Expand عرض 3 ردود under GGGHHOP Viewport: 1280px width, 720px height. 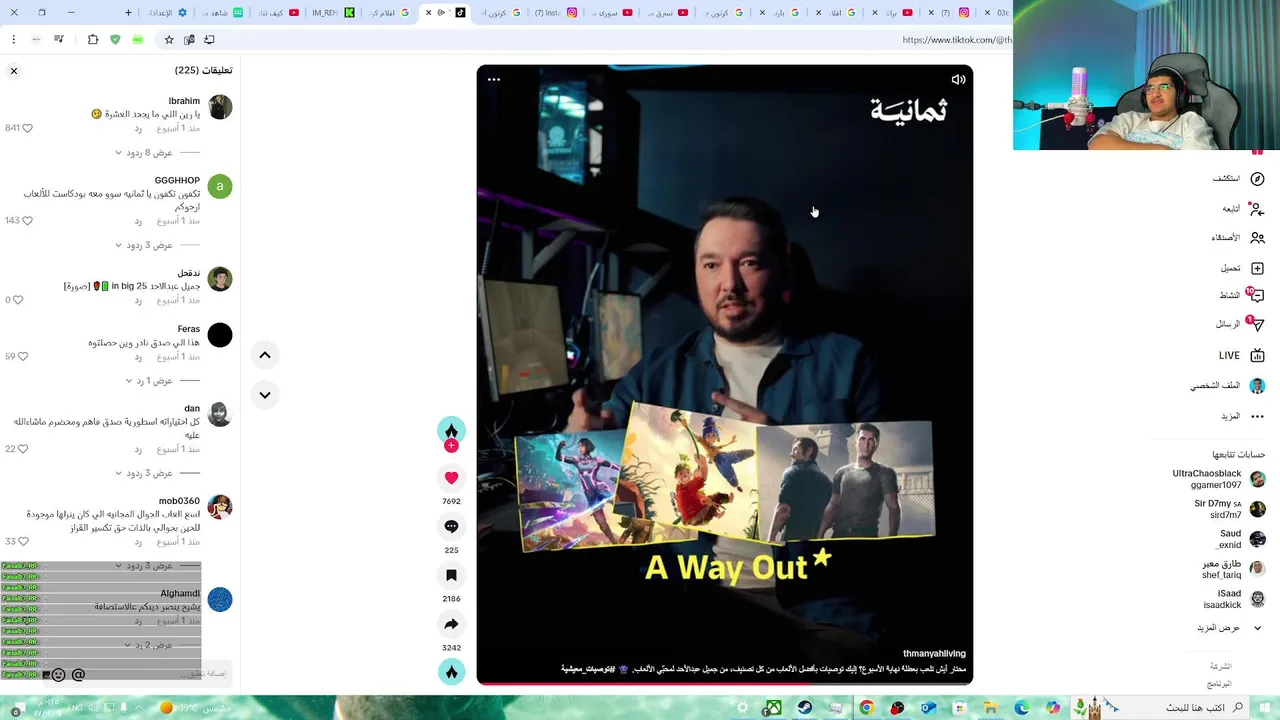(x=144, y=245)
